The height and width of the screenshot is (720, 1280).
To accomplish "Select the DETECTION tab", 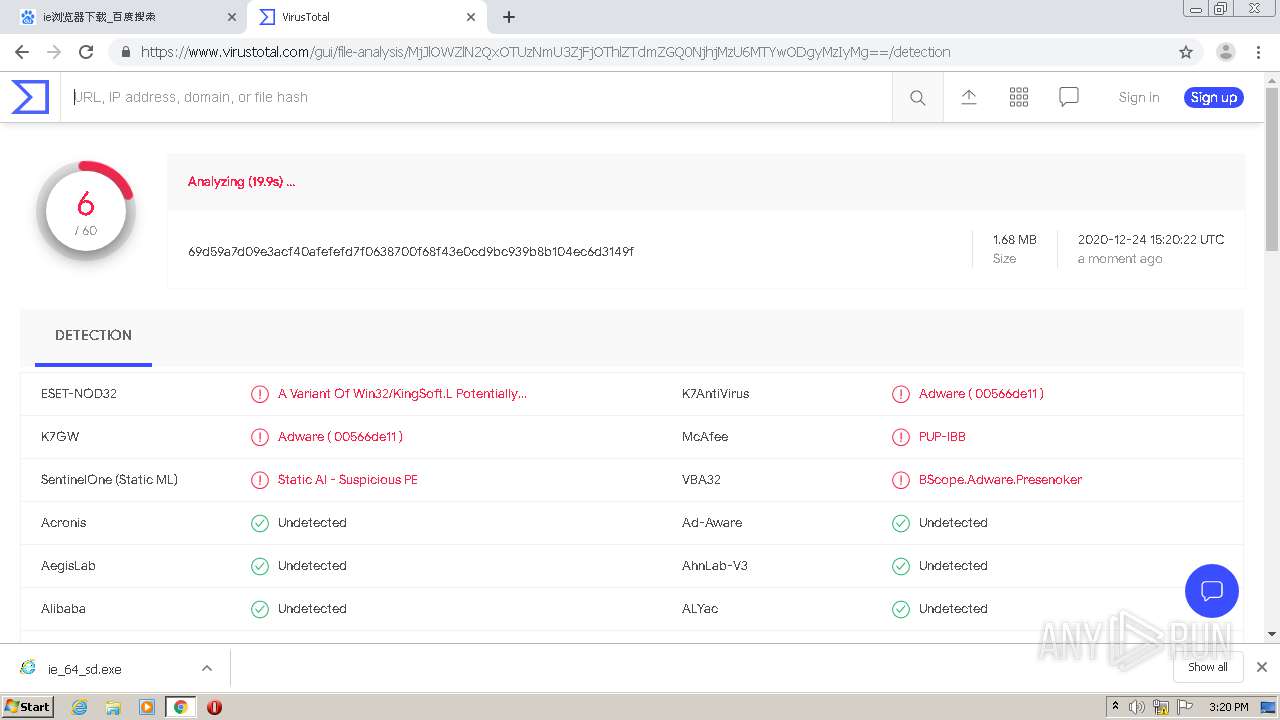I will pyautogui.click(x=93, y=336).
